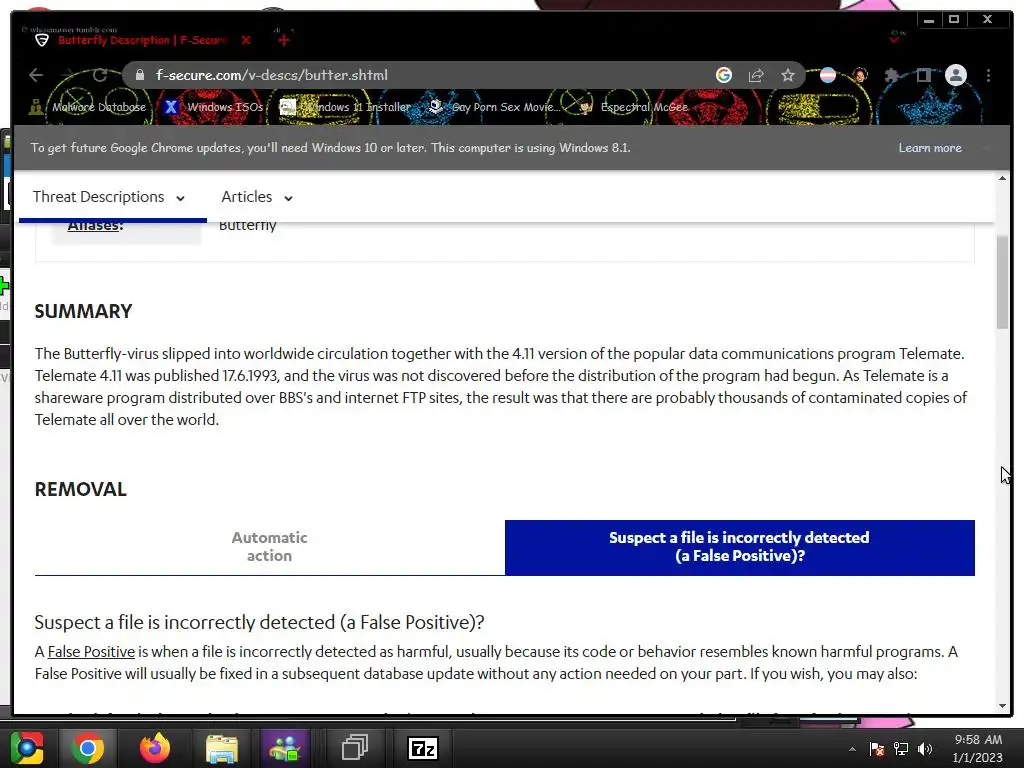Click the volume speaker tray icon
1024x768 pixels.
pyautogui.click(x=925, y=749)
